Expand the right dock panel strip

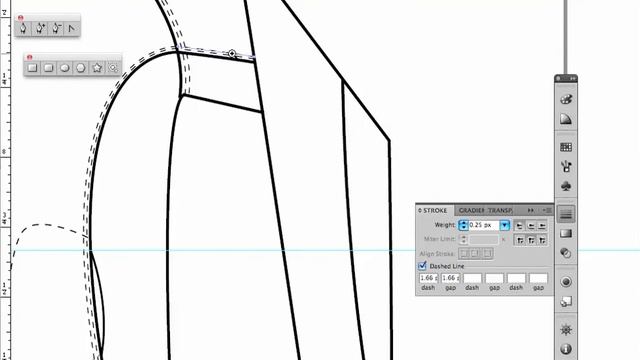(573, 78)
